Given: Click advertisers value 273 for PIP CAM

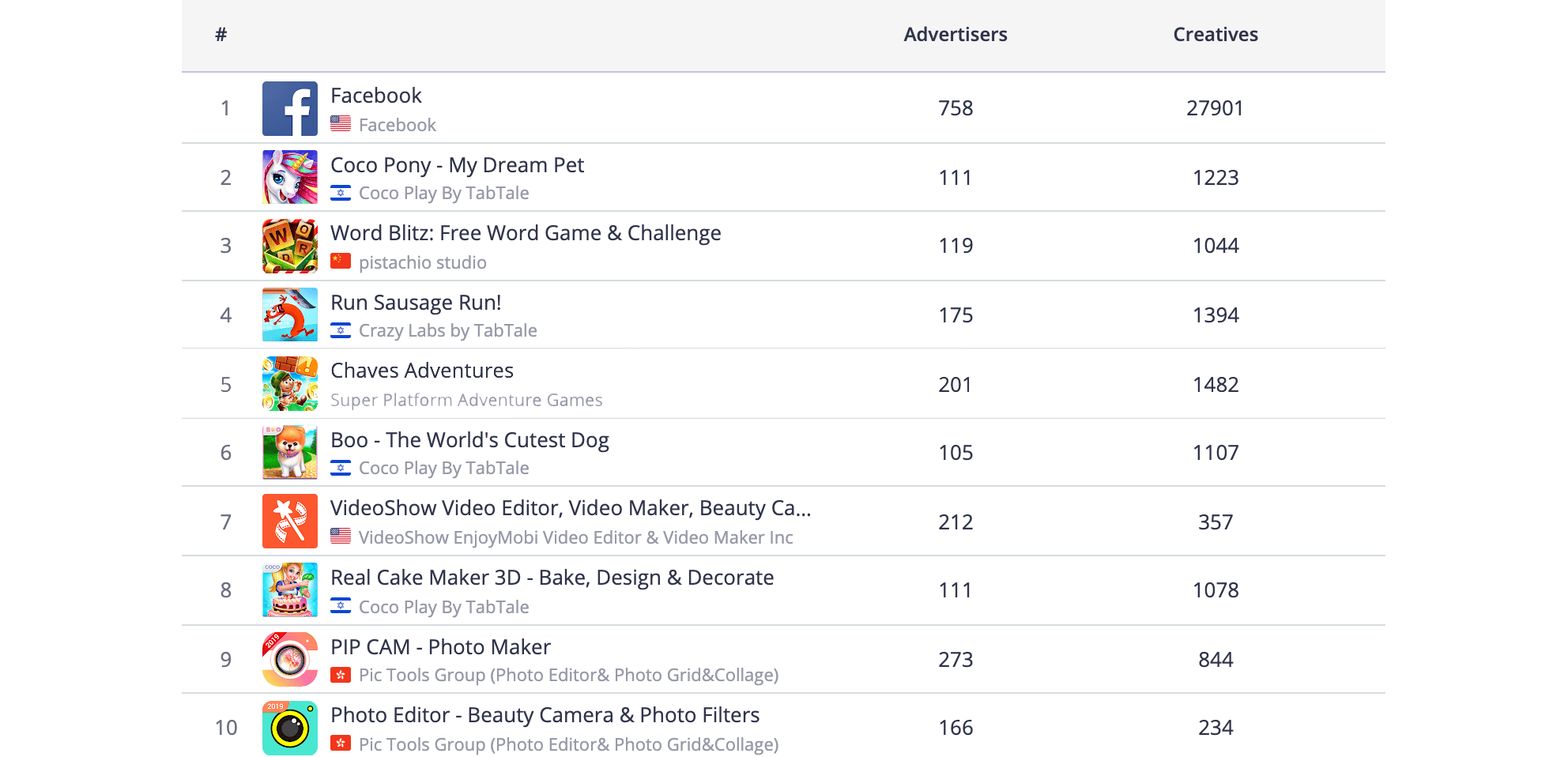Looking at the screenshot, I should (955, 660).
